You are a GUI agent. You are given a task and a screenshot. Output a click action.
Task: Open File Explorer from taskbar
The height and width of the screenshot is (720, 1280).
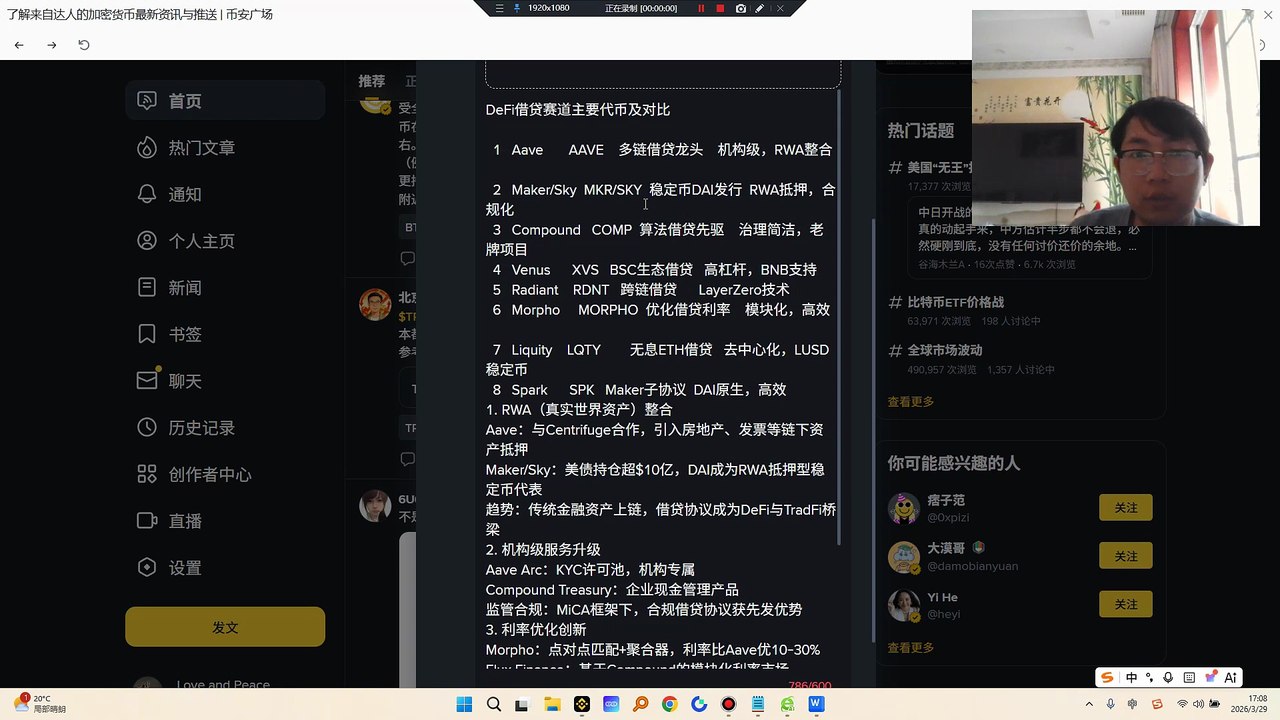point(552,705)
